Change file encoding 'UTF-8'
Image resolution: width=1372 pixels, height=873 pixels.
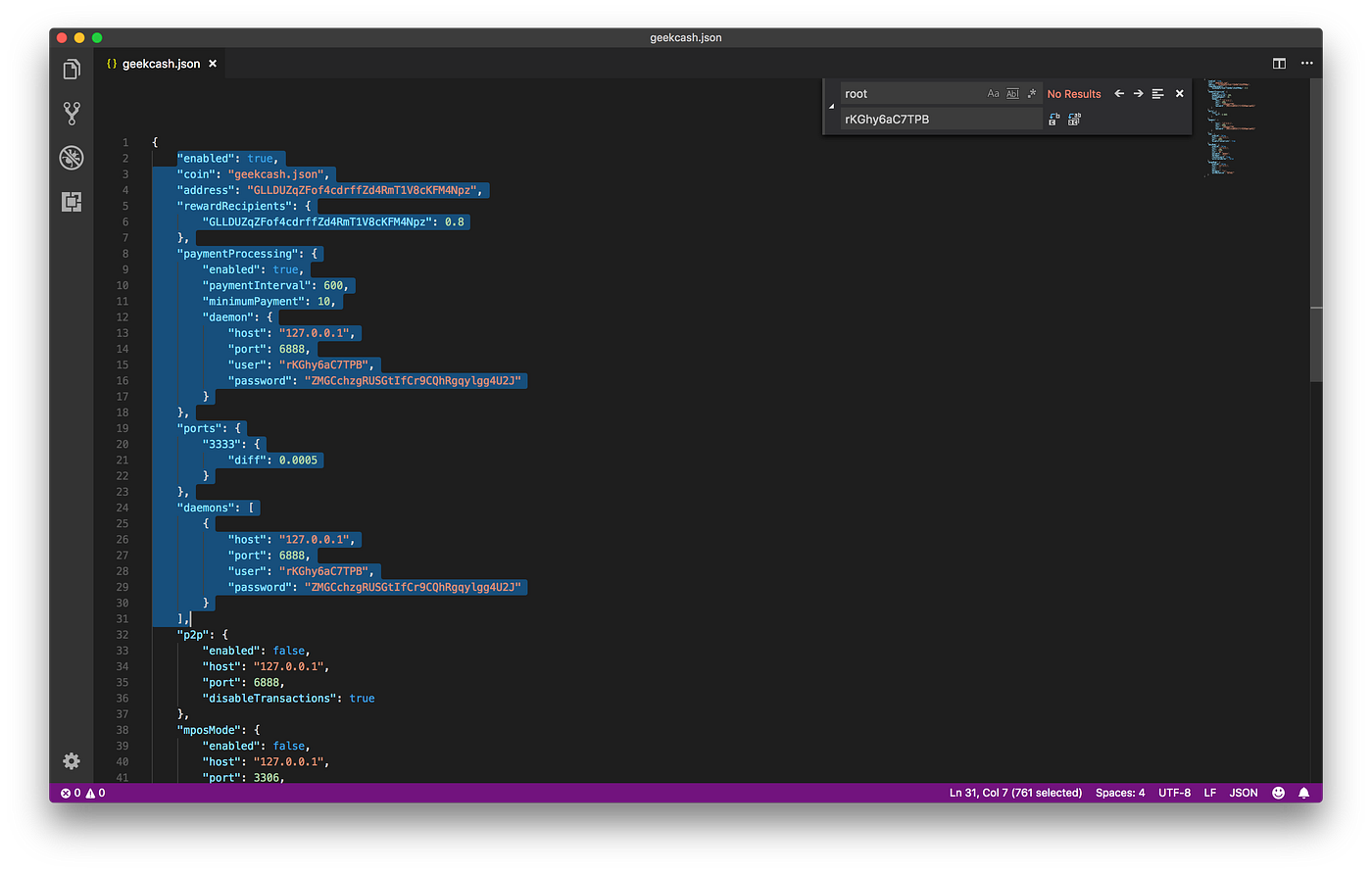pyautogui.click(x=1175, y=794)
